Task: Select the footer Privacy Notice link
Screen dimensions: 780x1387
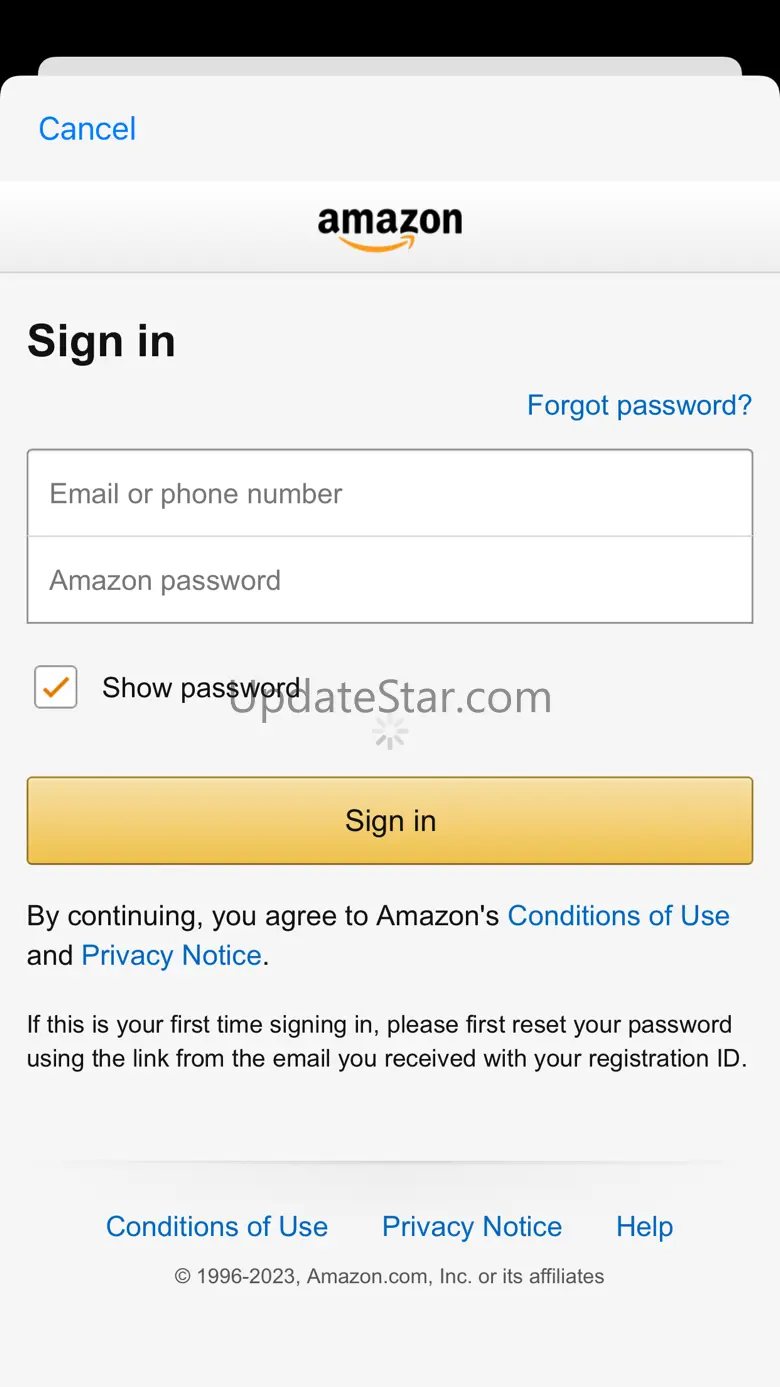Action: click(x=472, y=1226)
